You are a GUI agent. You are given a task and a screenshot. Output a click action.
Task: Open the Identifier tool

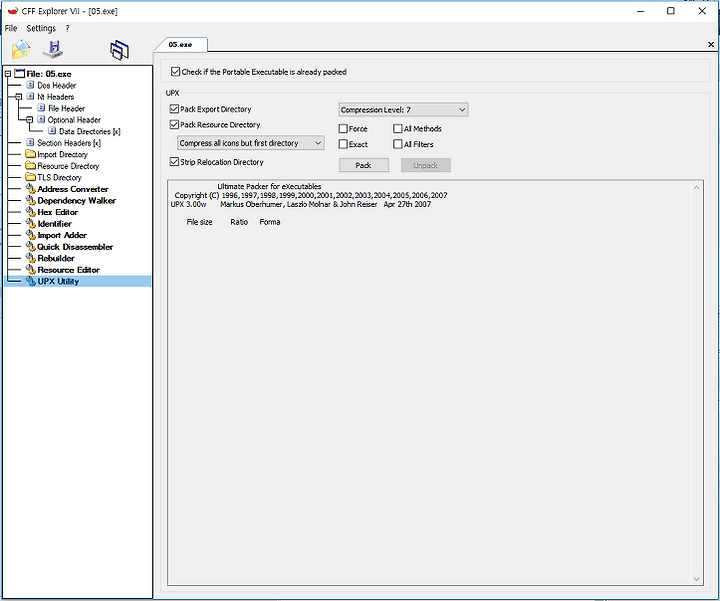54,224
